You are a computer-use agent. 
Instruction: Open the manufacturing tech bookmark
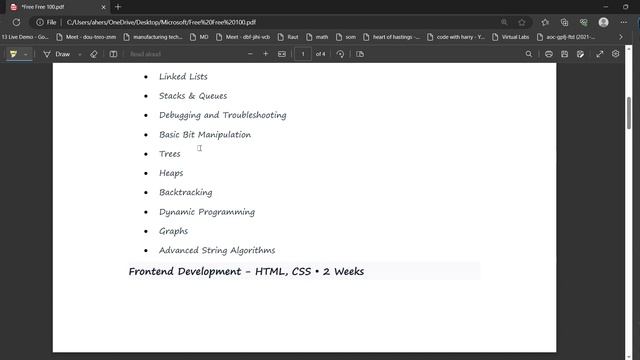[x=153, y=37]
